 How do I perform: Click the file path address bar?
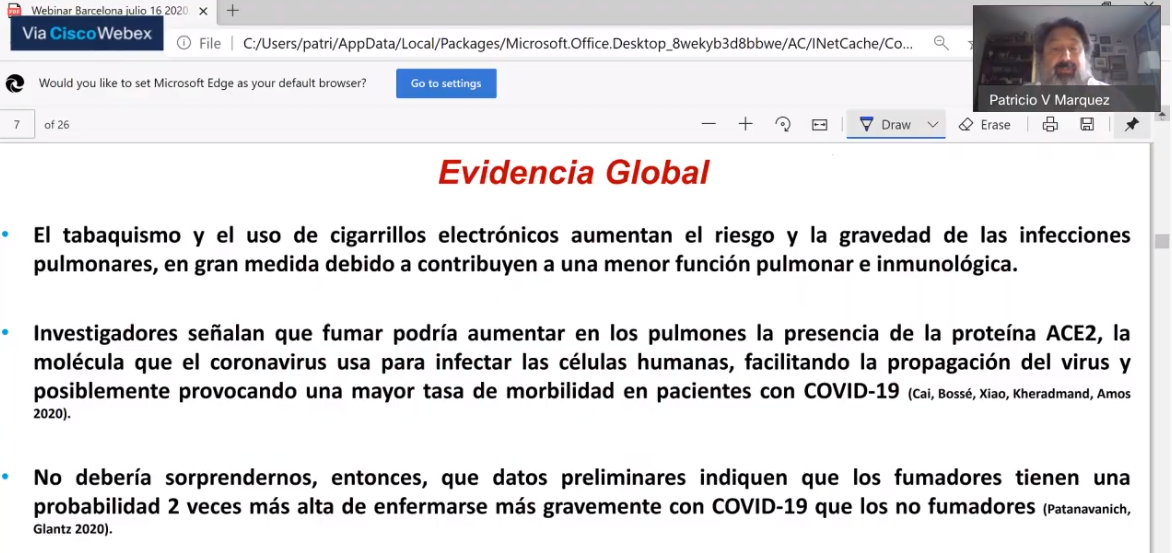[577, 43]
